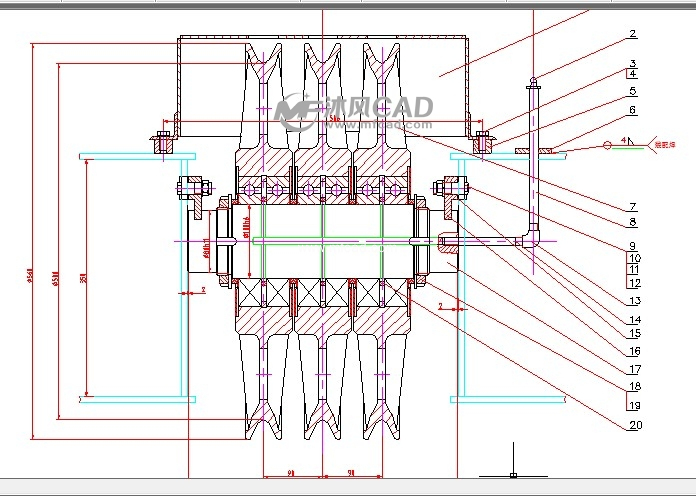Select part number label 14

click(x=632, y=320)
